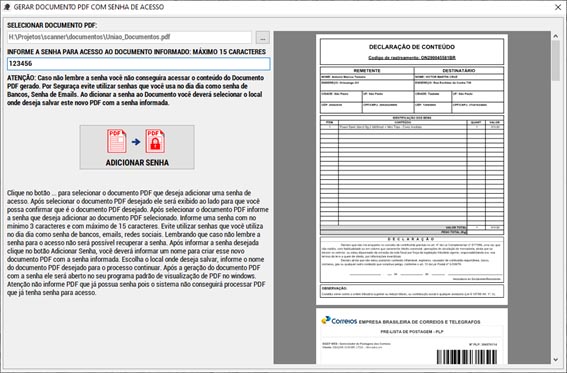Open file browser with the ... button

coord(263,37)
